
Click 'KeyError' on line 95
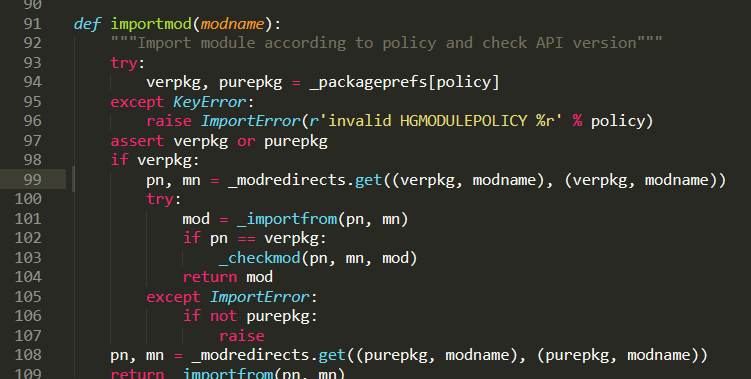[210, 102]
